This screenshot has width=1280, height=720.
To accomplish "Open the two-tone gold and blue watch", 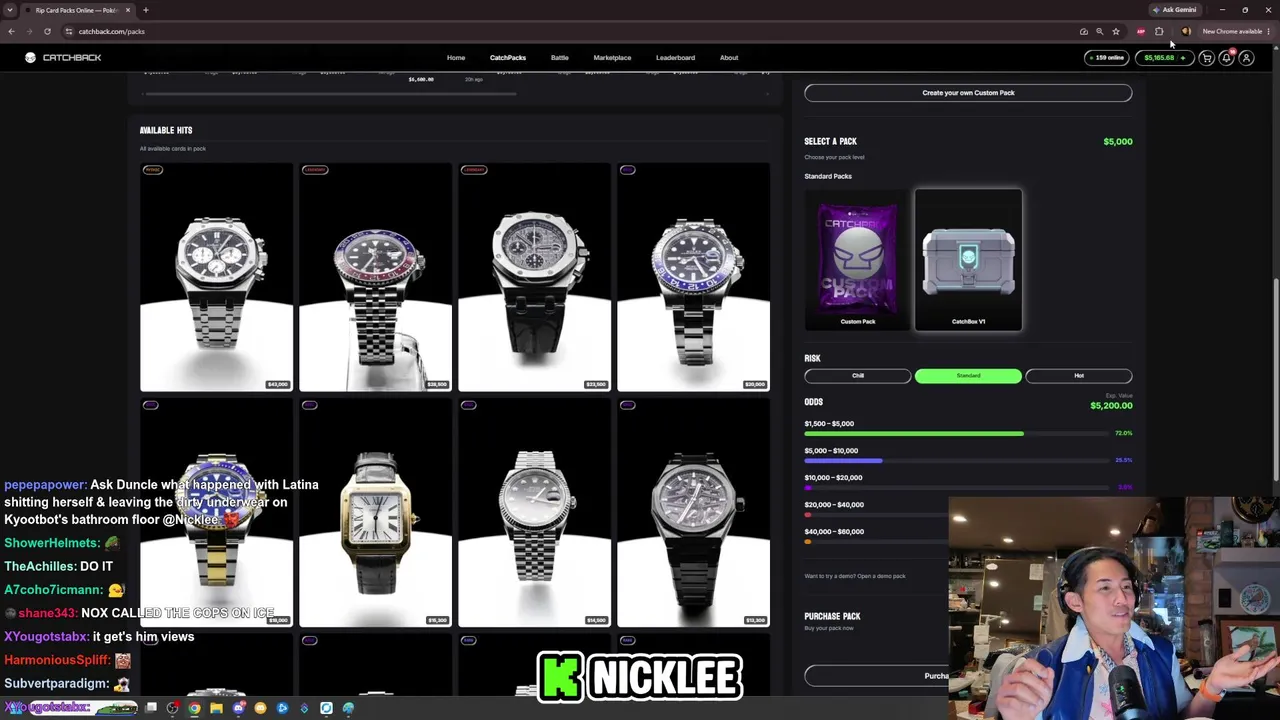I will point(216,513).
